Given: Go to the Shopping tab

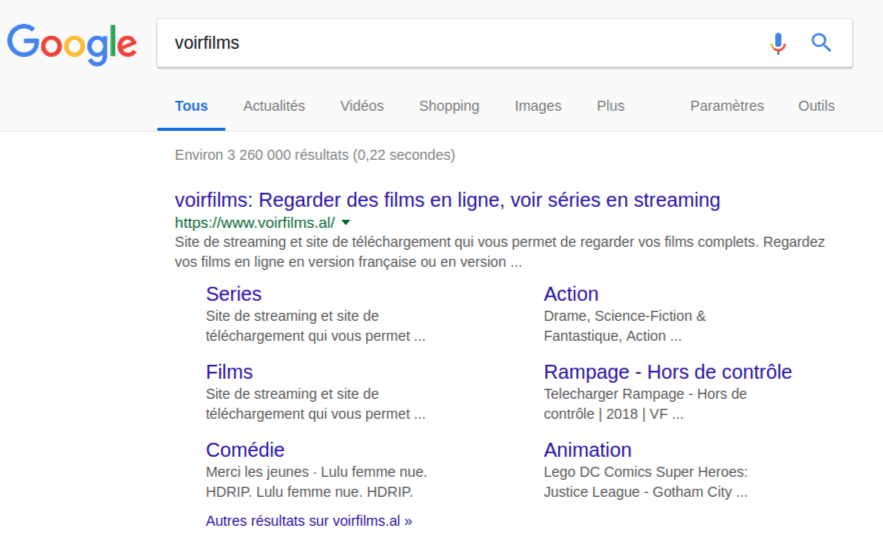Looking at the screenshot, I should tap(449, 106).
